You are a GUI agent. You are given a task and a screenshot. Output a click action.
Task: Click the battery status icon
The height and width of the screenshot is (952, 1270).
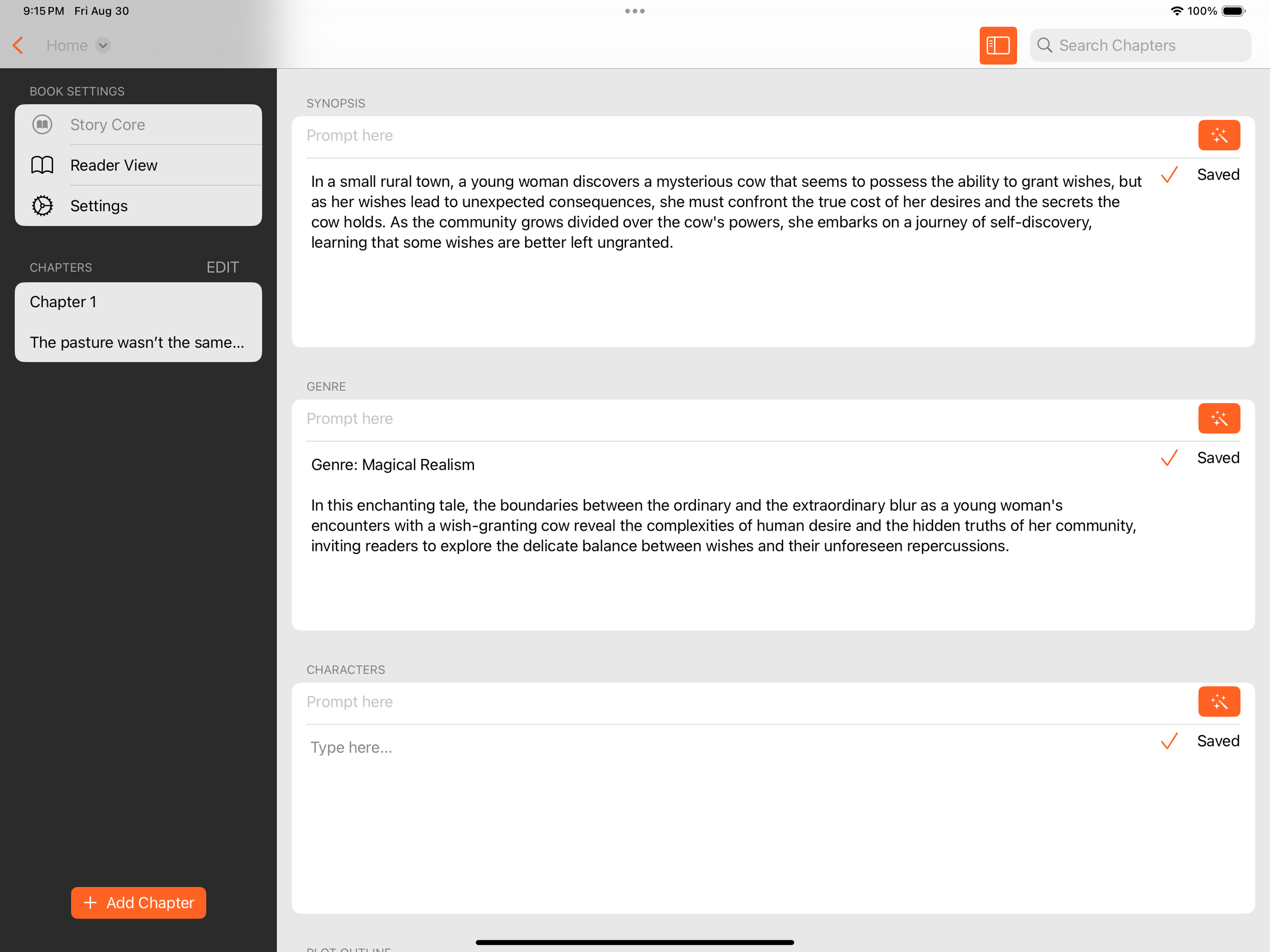pyautogui.click(x=1233, y=11)
